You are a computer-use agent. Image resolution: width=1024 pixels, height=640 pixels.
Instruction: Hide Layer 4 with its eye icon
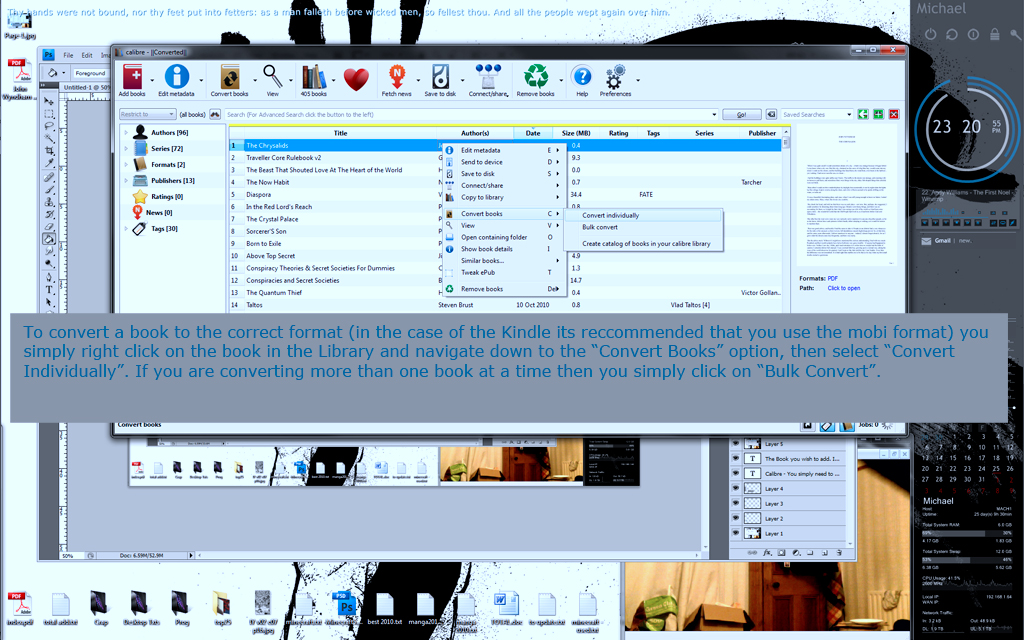736,488
